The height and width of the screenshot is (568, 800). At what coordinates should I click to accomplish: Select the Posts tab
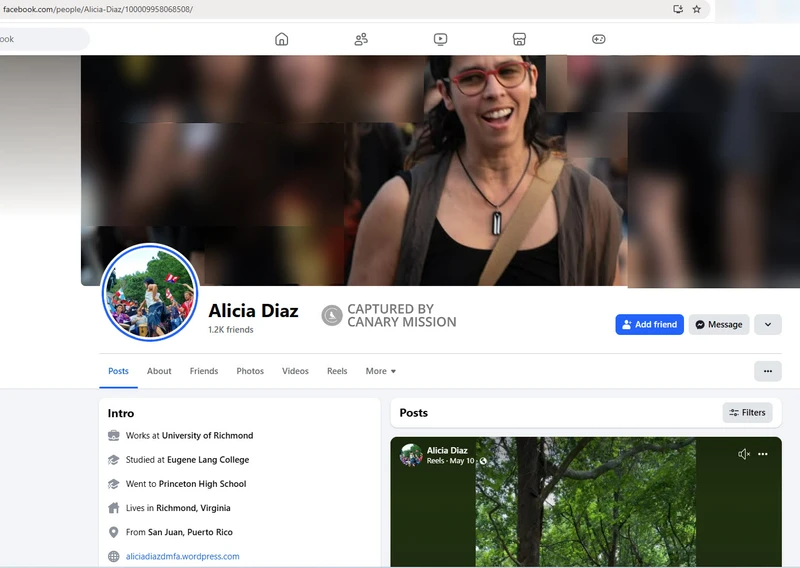(118, 371)
